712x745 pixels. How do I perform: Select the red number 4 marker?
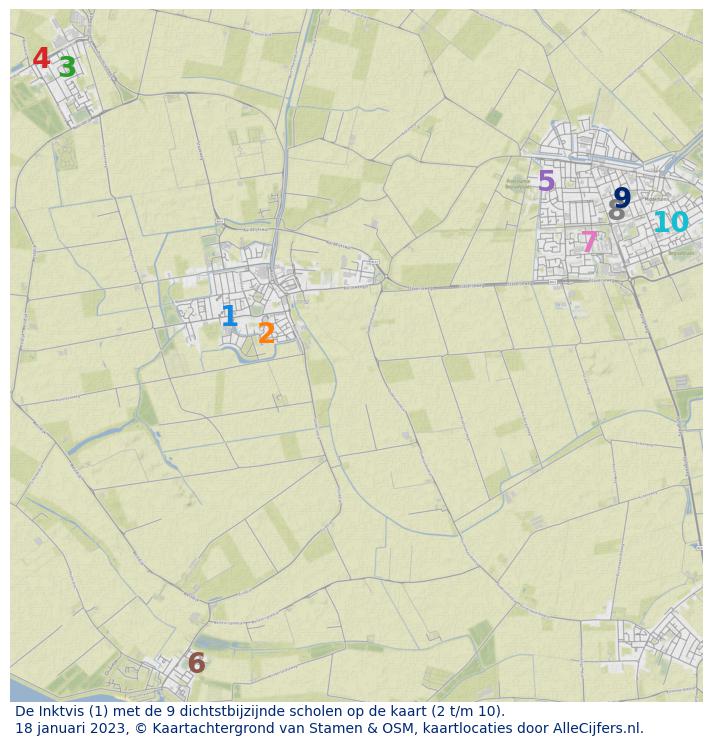pos(41,60)
